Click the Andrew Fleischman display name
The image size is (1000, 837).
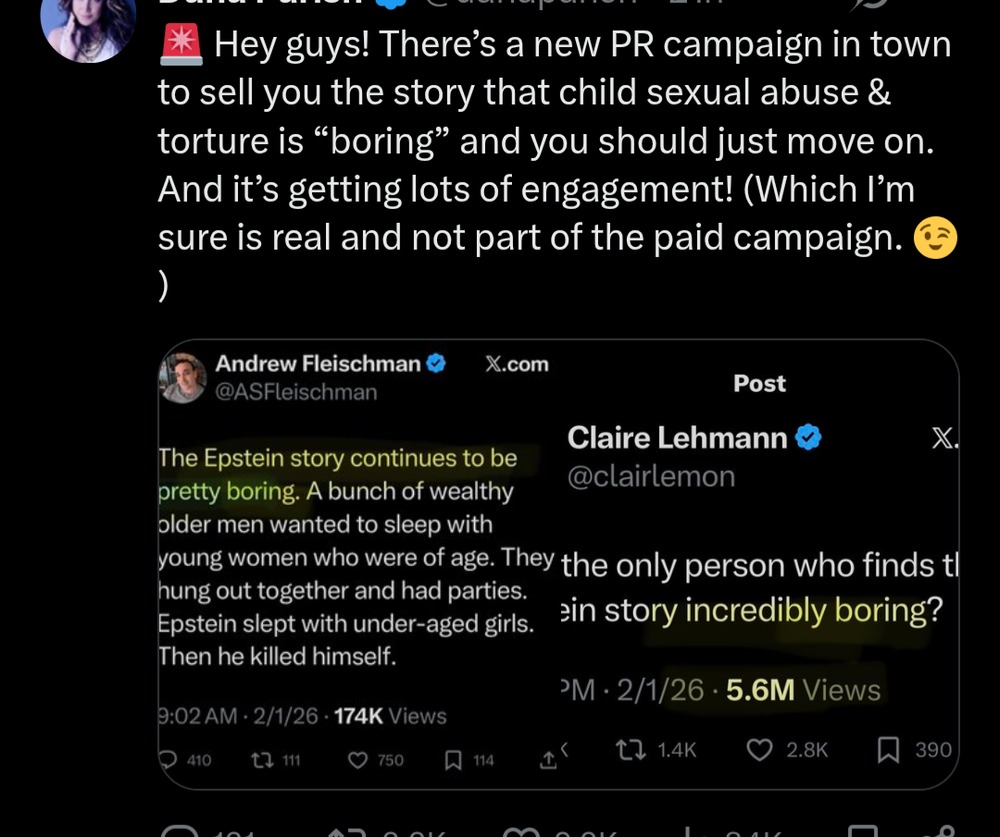pos(318,364)
